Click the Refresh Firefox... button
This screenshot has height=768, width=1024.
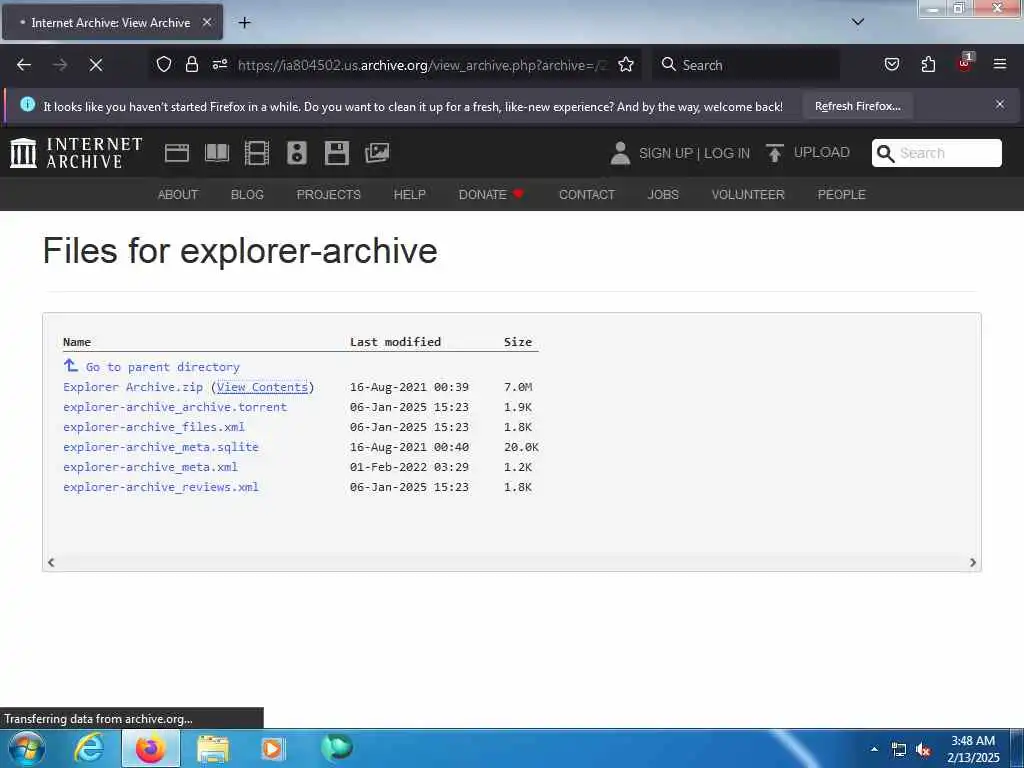857,106
